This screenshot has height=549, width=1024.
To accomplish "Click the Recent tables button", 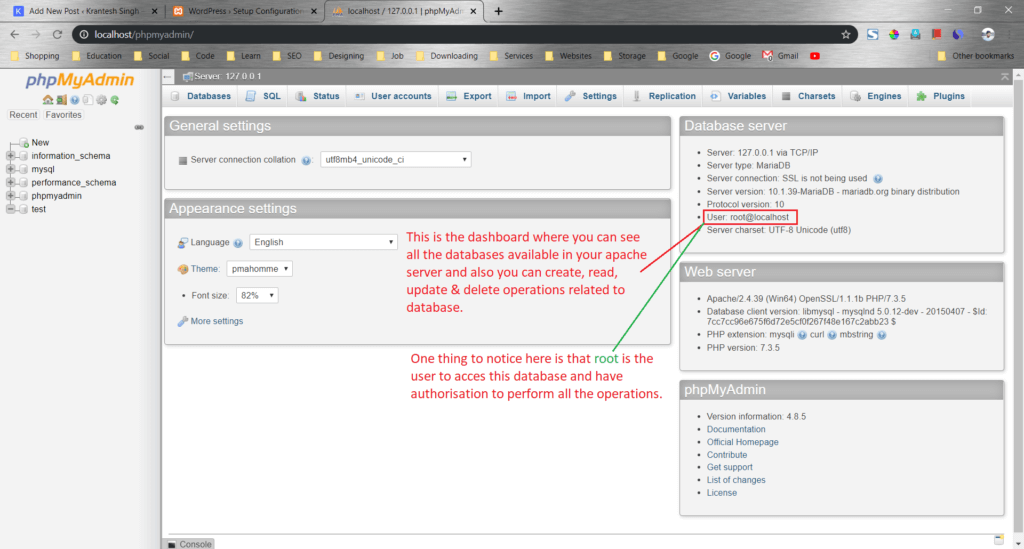I will [23, 115].
